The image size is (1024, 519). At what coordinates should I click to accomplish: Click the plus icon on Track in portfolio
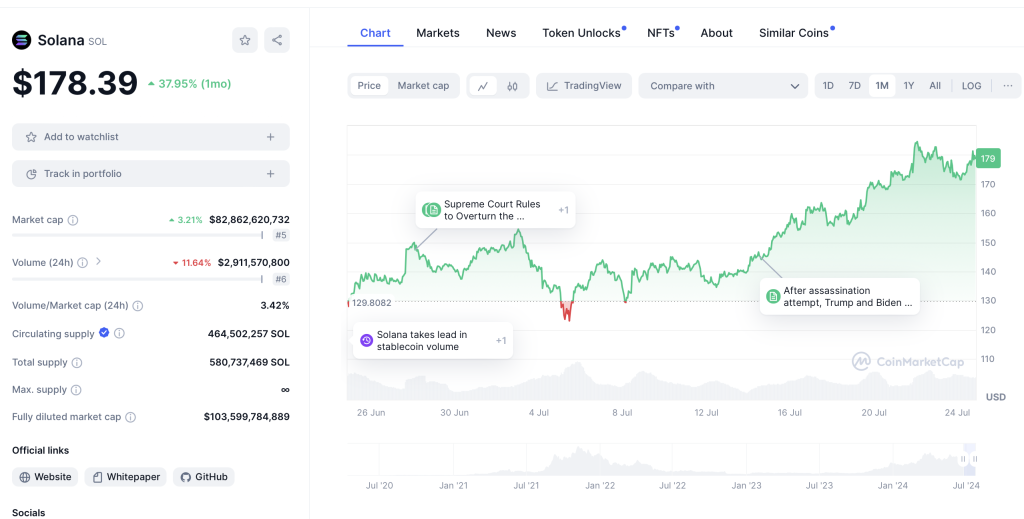[270, 174]
